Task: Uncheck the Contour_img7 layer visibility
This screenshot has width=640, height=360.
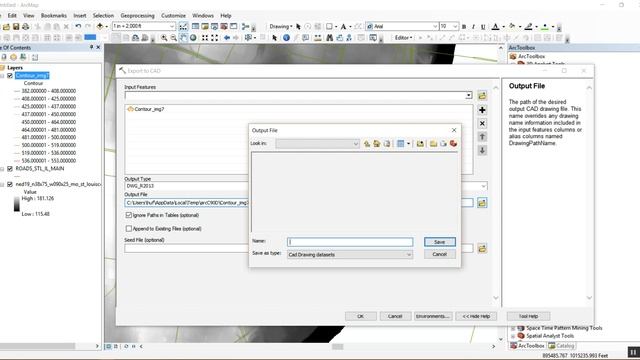Action: 10,76
